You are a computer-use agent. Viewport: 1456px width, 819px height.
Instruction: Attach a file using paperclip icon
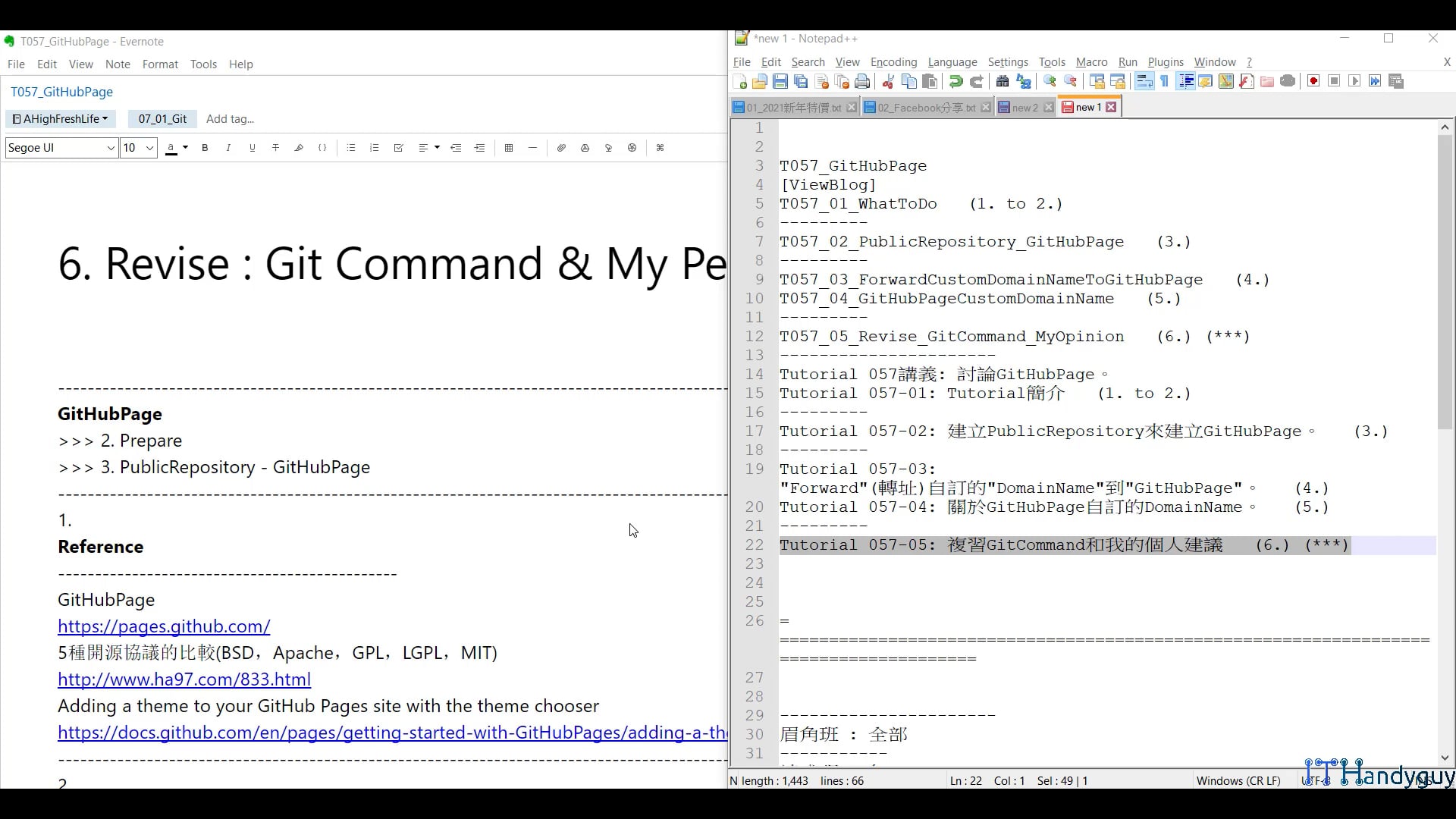pos(562,148)
